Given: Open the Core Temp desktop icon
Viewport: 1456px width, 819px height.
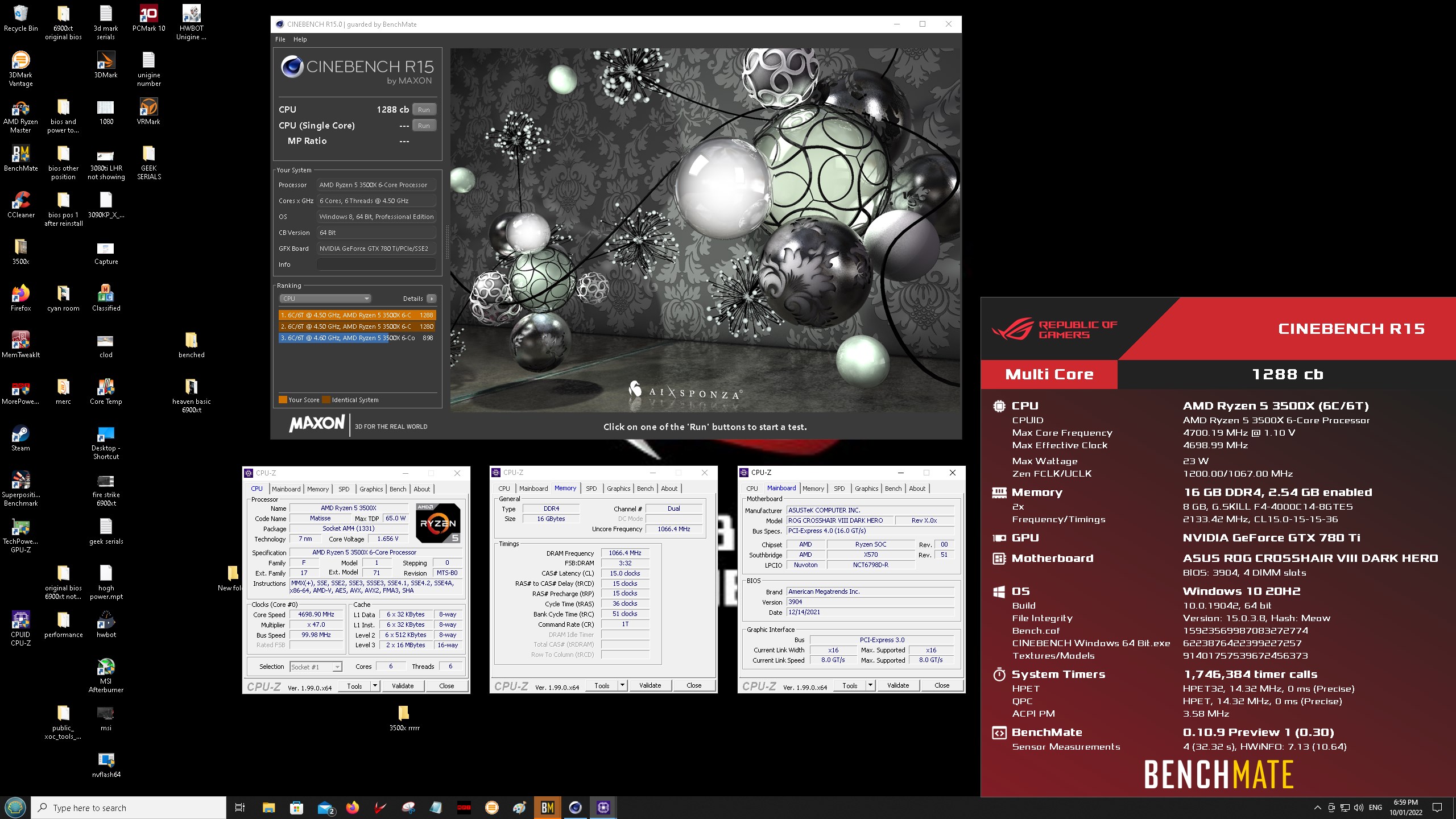Looking at the screenshot, I should tap(106, 391).
